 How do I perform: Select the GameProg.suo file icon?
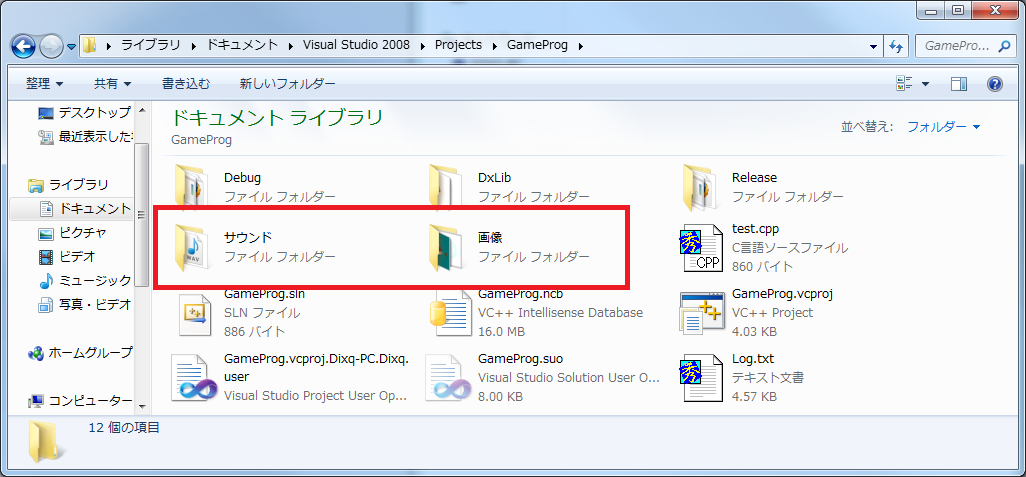448,378
